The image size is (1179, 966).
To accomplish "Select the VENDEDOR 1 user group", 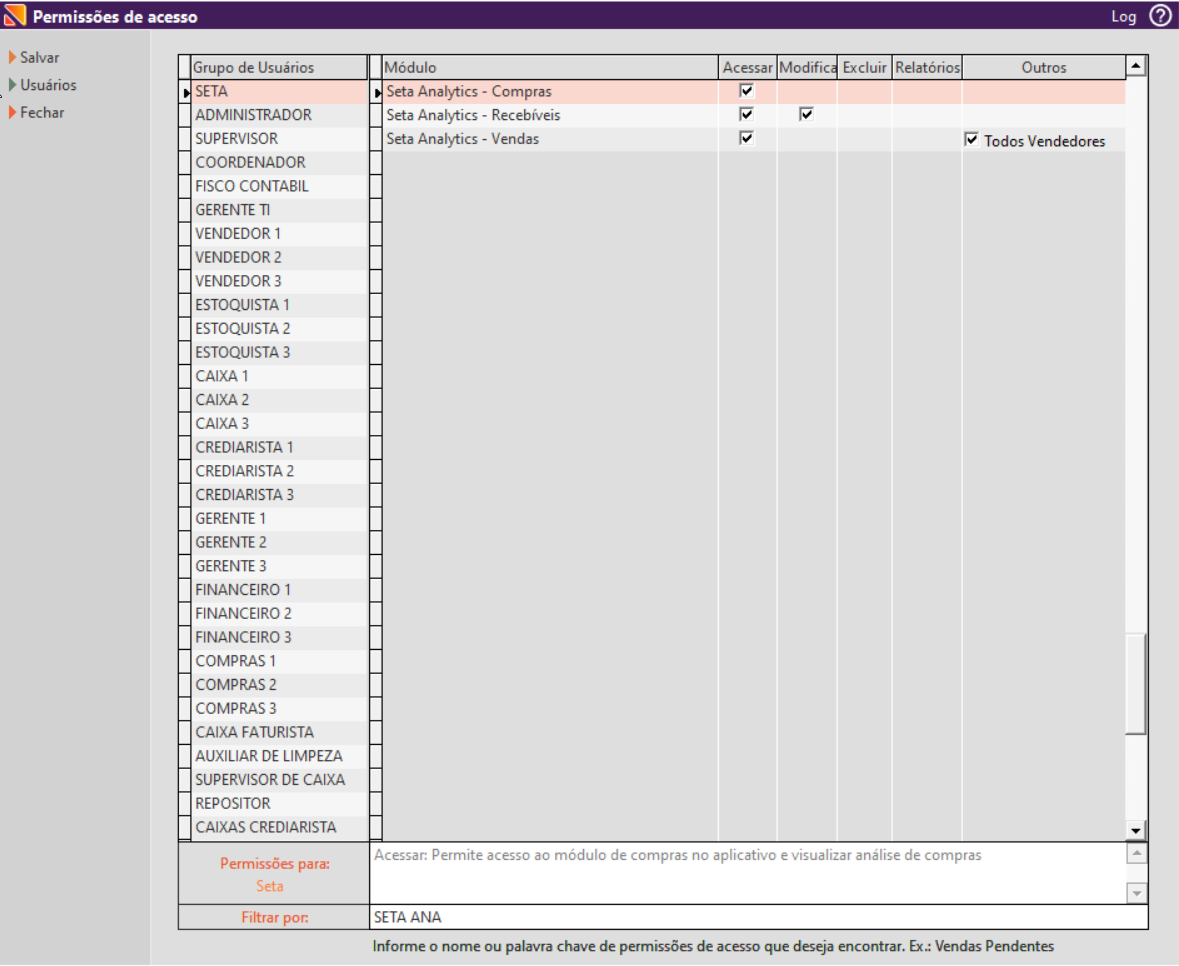I will (279, 234).
